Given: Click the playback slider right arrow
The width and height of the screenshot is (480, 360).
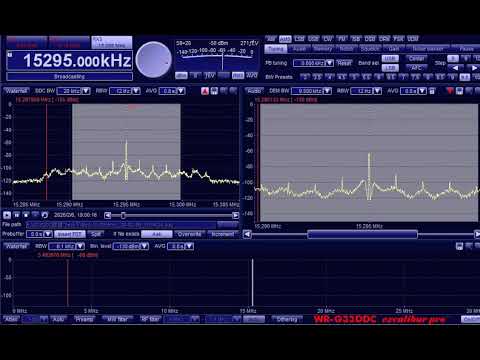Looking at the screenshot, I should click(235, 215).
